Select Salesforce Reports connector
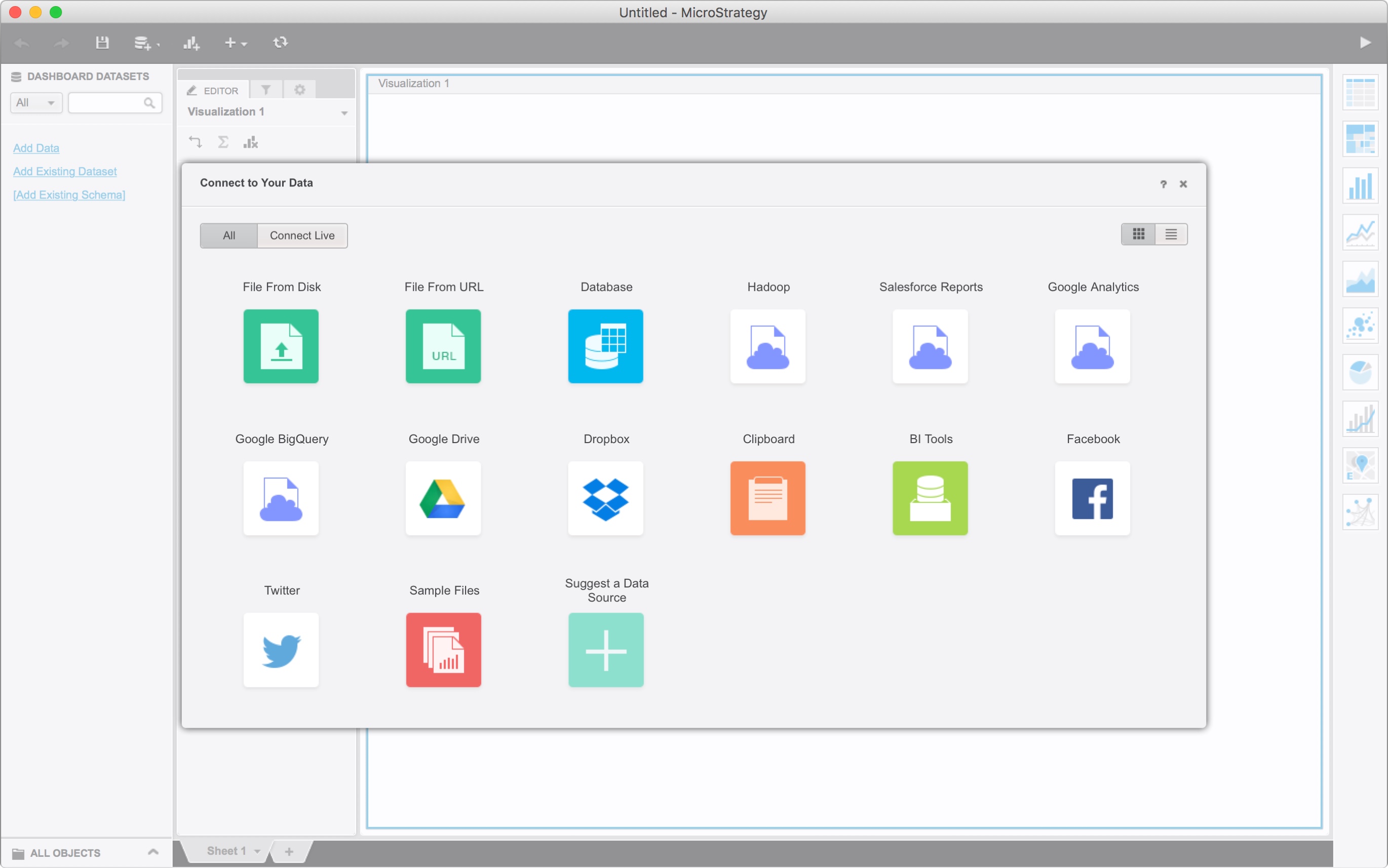The width and height of the screenshot is (1388, 868). coord(930,346)
